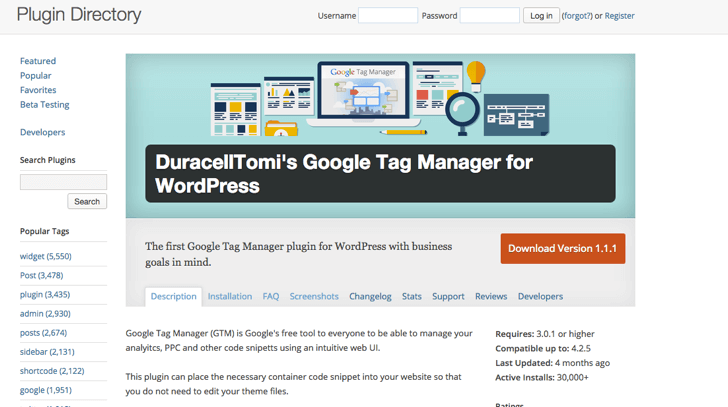
Task: Click the 'Popular Tags' heading
Action: click(45, 231)
